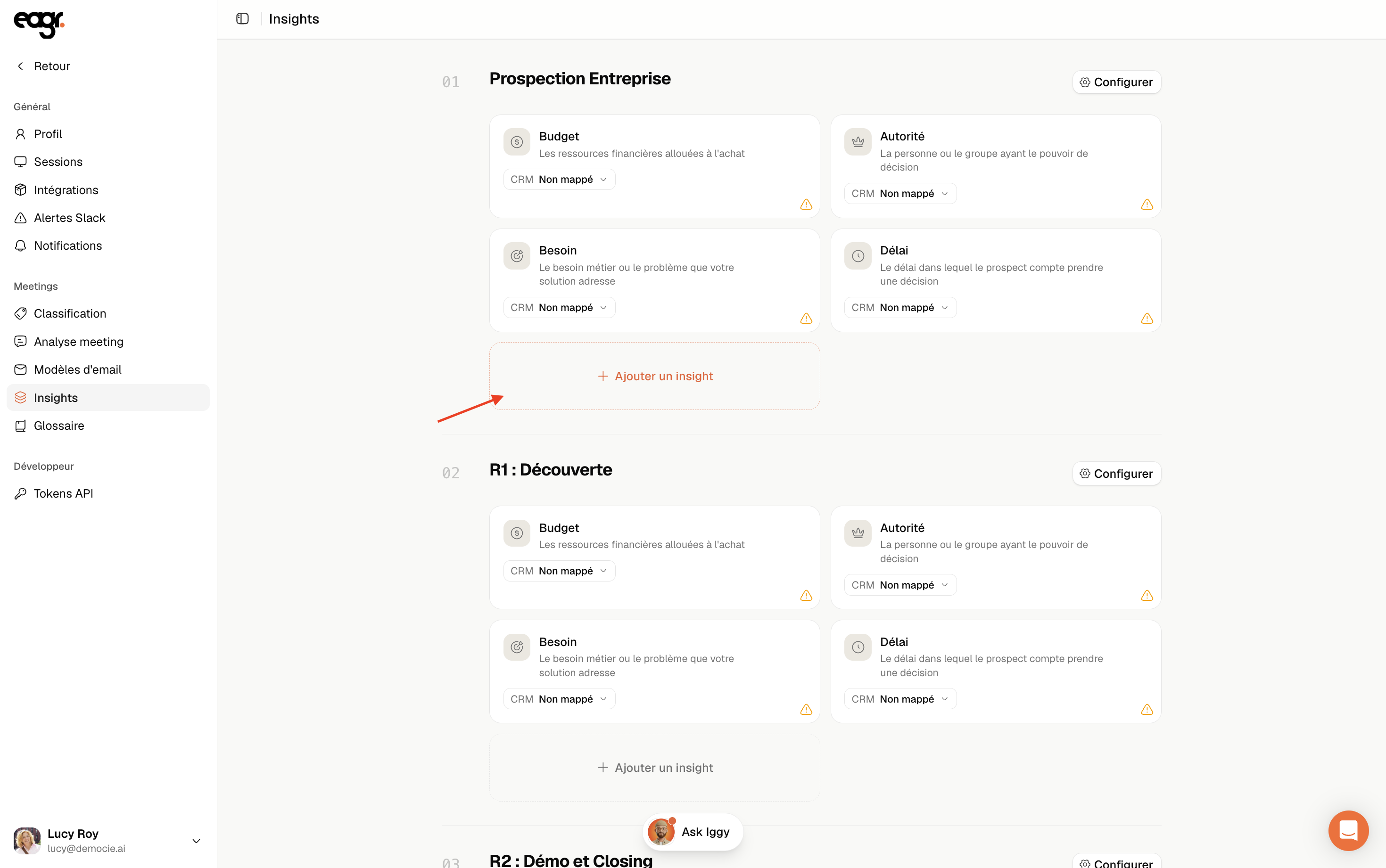Go to Intégrations
The width and height of the screenshot is (1386, 868).
click(x=108, y=190)
